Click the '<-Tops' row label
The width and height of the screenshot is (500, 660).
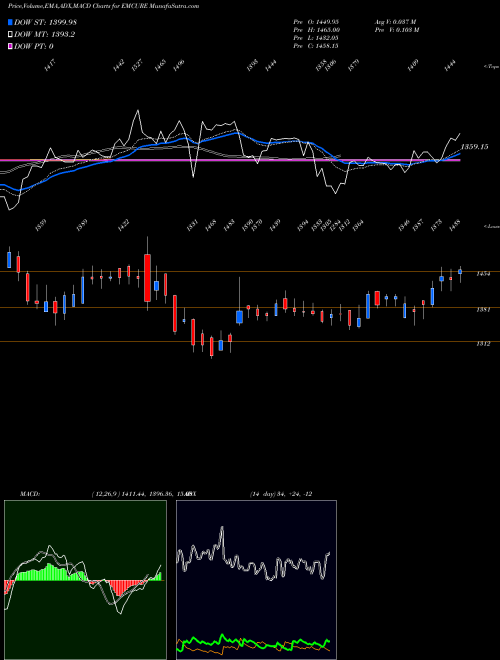click(x=491, y=67)
